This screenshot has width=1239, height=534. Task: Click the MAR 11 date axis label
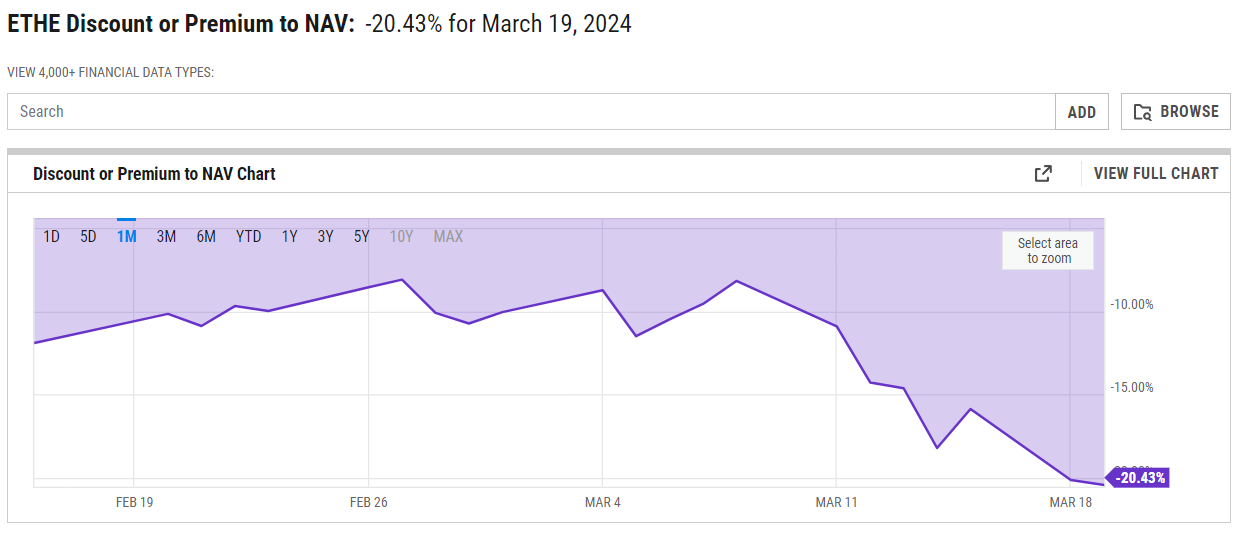[x=836, y=503]
